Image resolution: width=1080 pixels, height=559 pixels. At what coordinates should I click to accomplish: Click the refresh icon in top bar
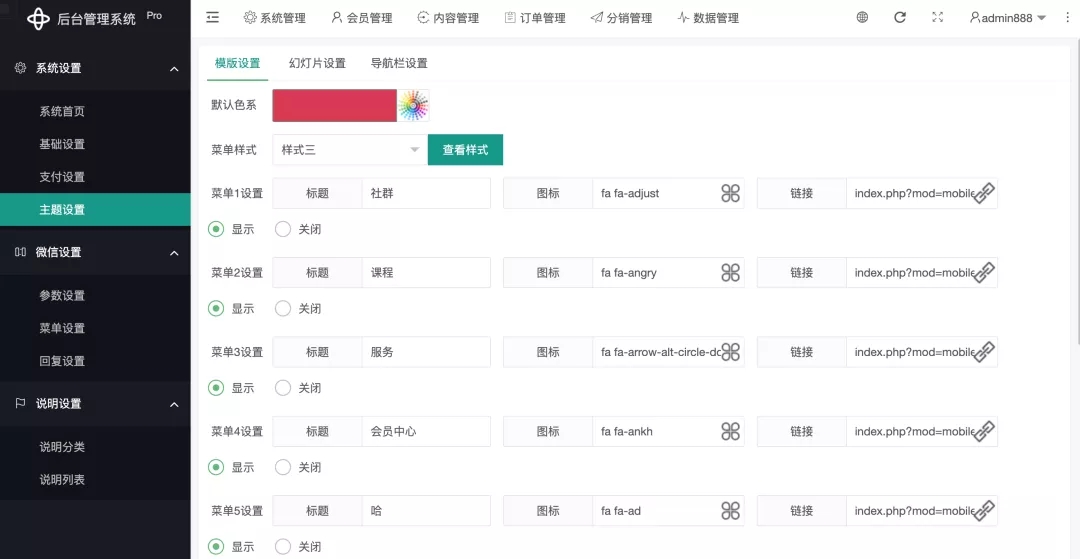(x=900, y=18)
